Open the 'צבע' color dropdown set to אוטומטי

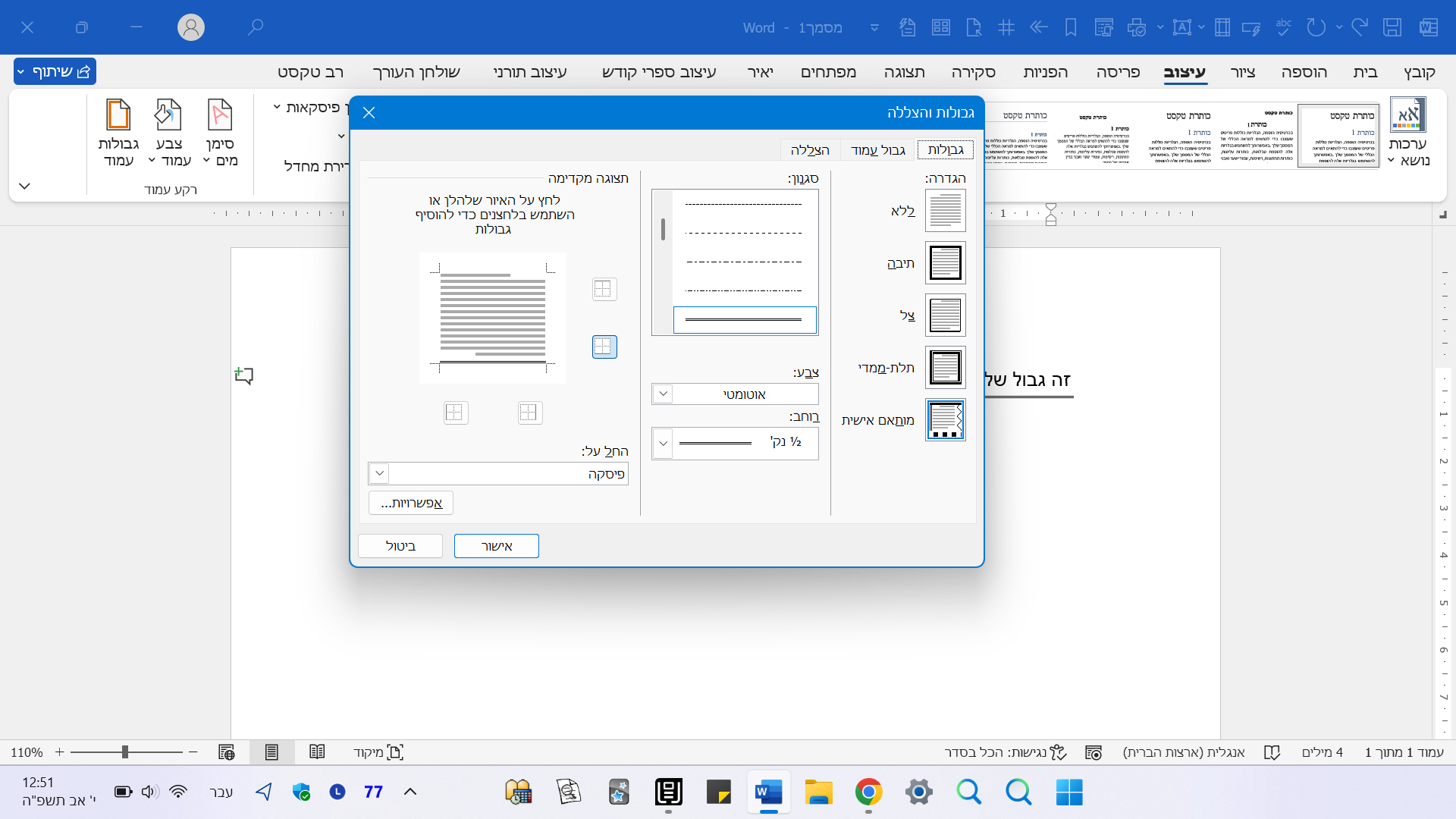click(x=735, y=394)
